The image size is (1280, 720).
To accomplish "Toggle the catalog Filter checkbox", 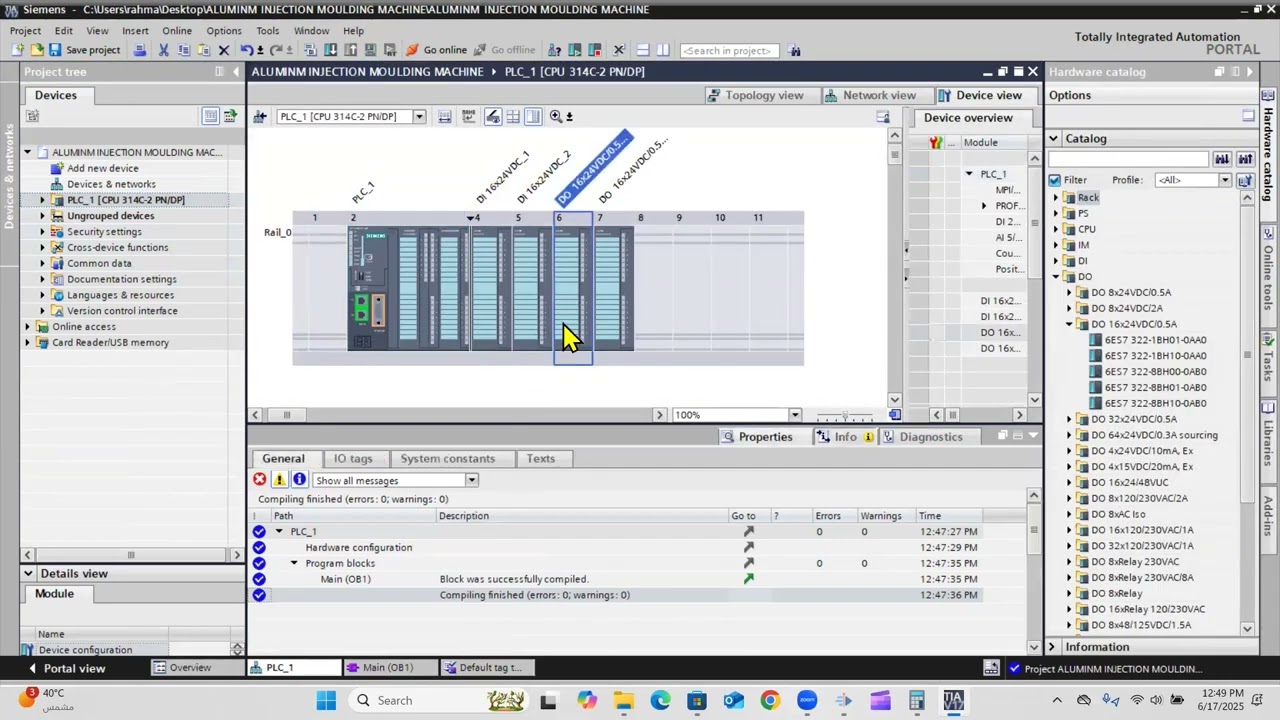I will pos(1055,180).
